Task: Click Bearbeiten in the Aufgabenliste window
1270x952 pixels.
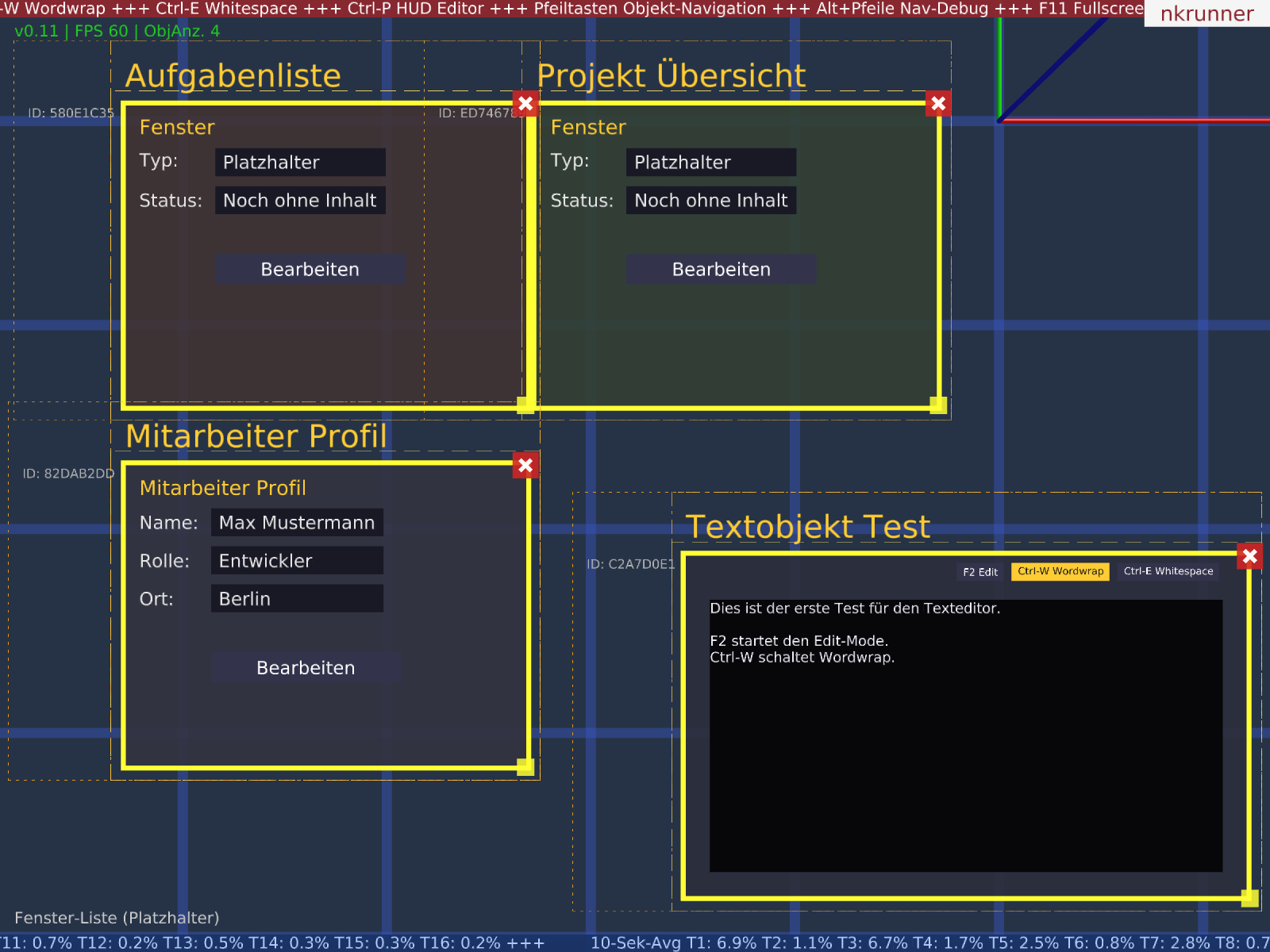Action: pos(310,269)
